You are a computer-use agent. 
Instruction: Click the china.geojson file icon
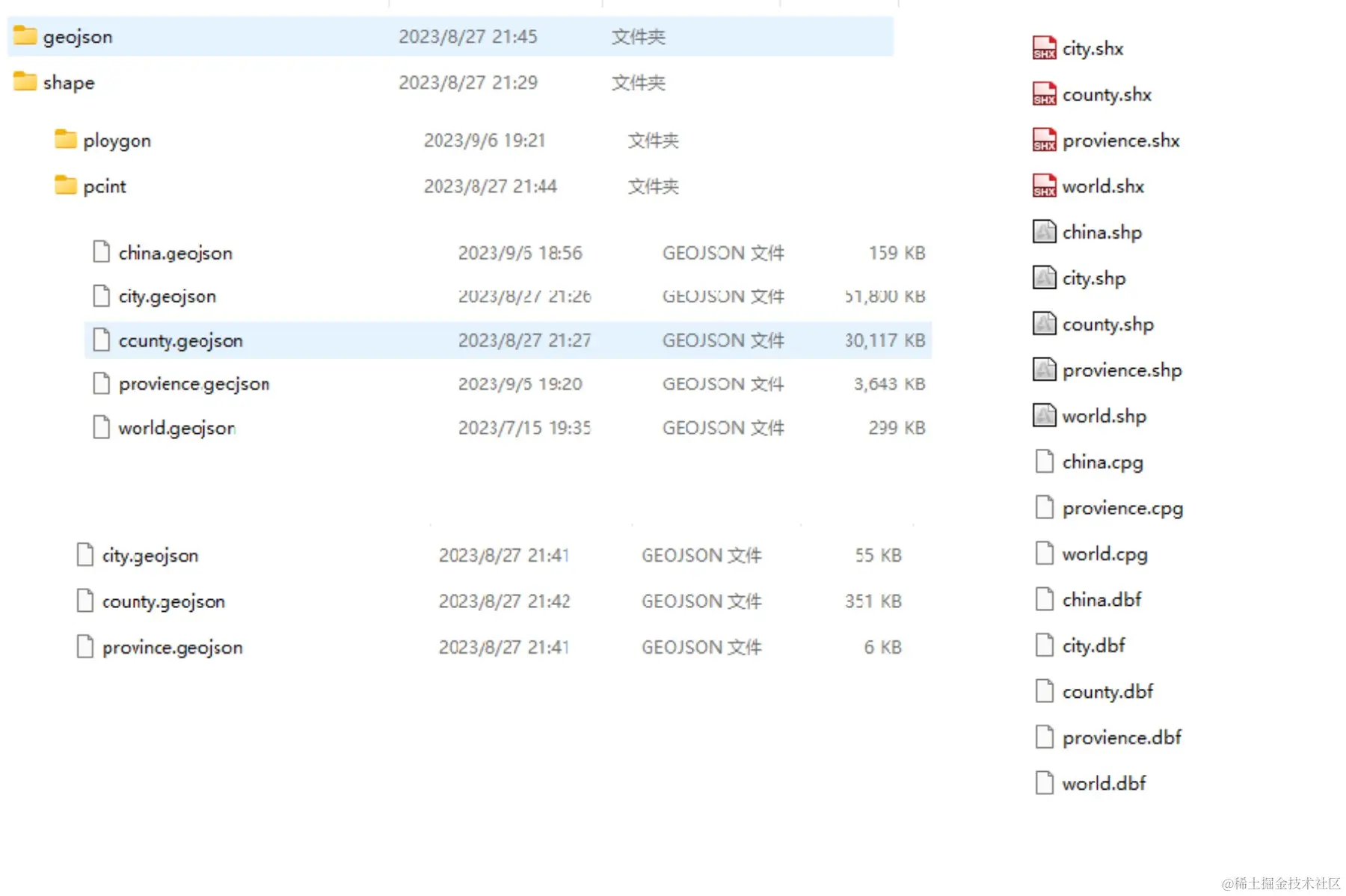[101, 252]
